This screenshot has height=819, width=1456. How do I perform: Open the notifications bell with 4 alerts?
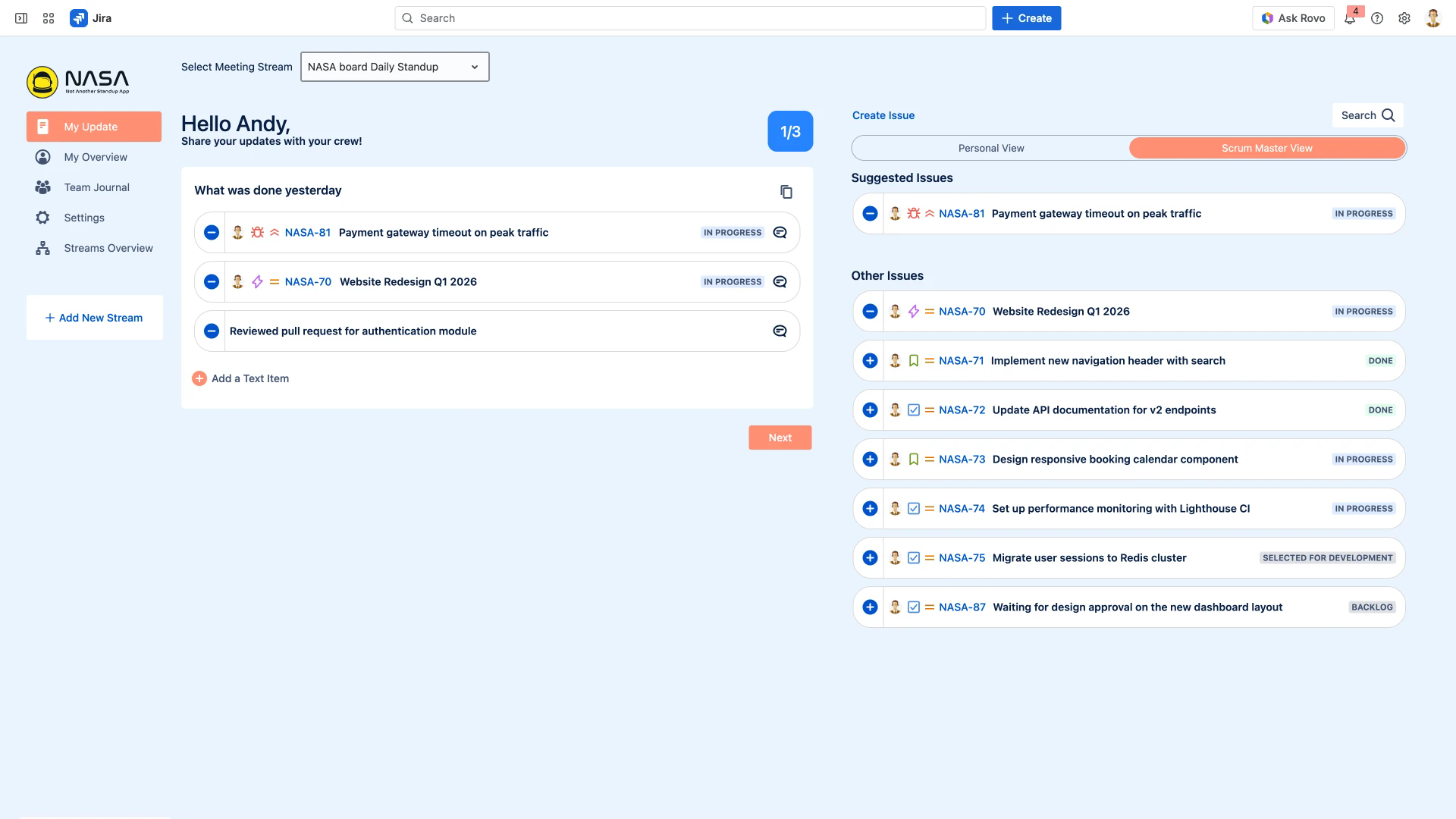pyautogui.click(x=1351, y=17)
